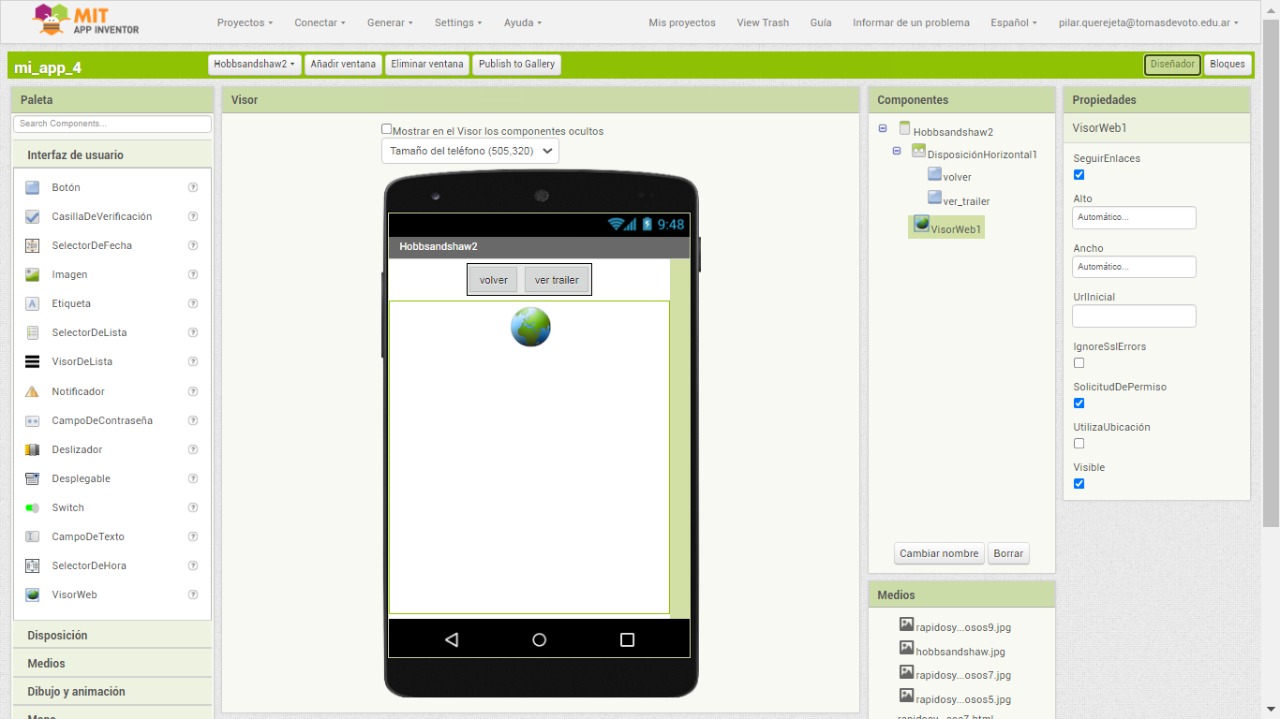Select the Deslizador palette icon
The height and width of the screenshot is (719, 1280).
(x=32, y=449)
